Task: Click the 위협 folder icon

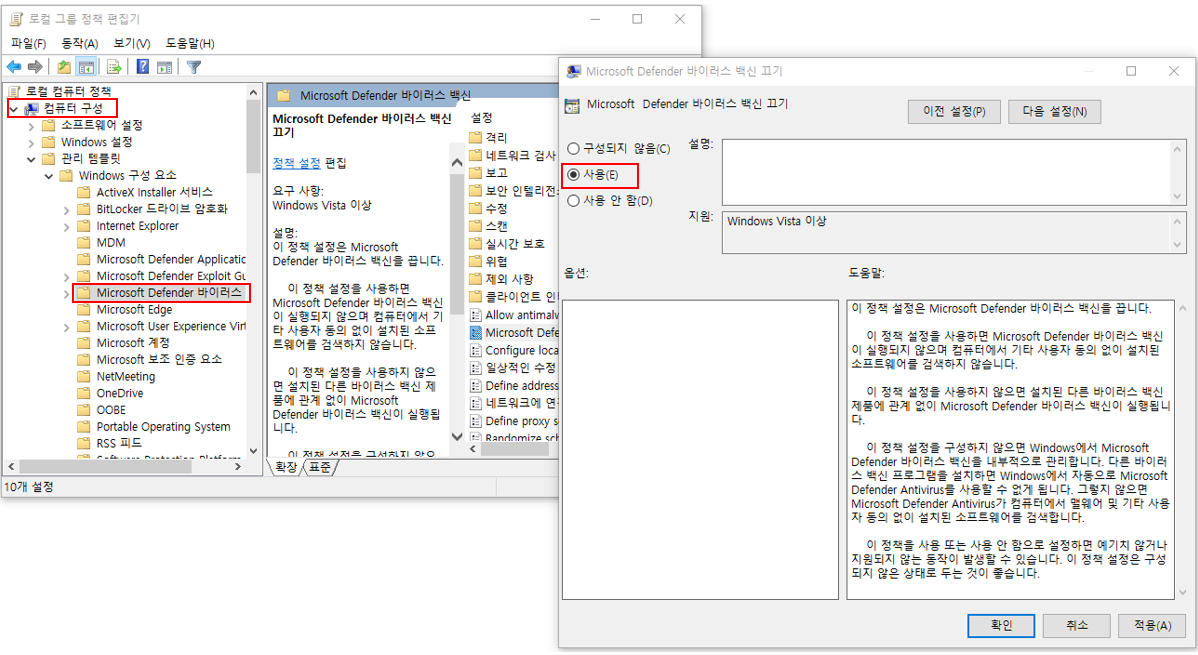Action: pos(475,261)
